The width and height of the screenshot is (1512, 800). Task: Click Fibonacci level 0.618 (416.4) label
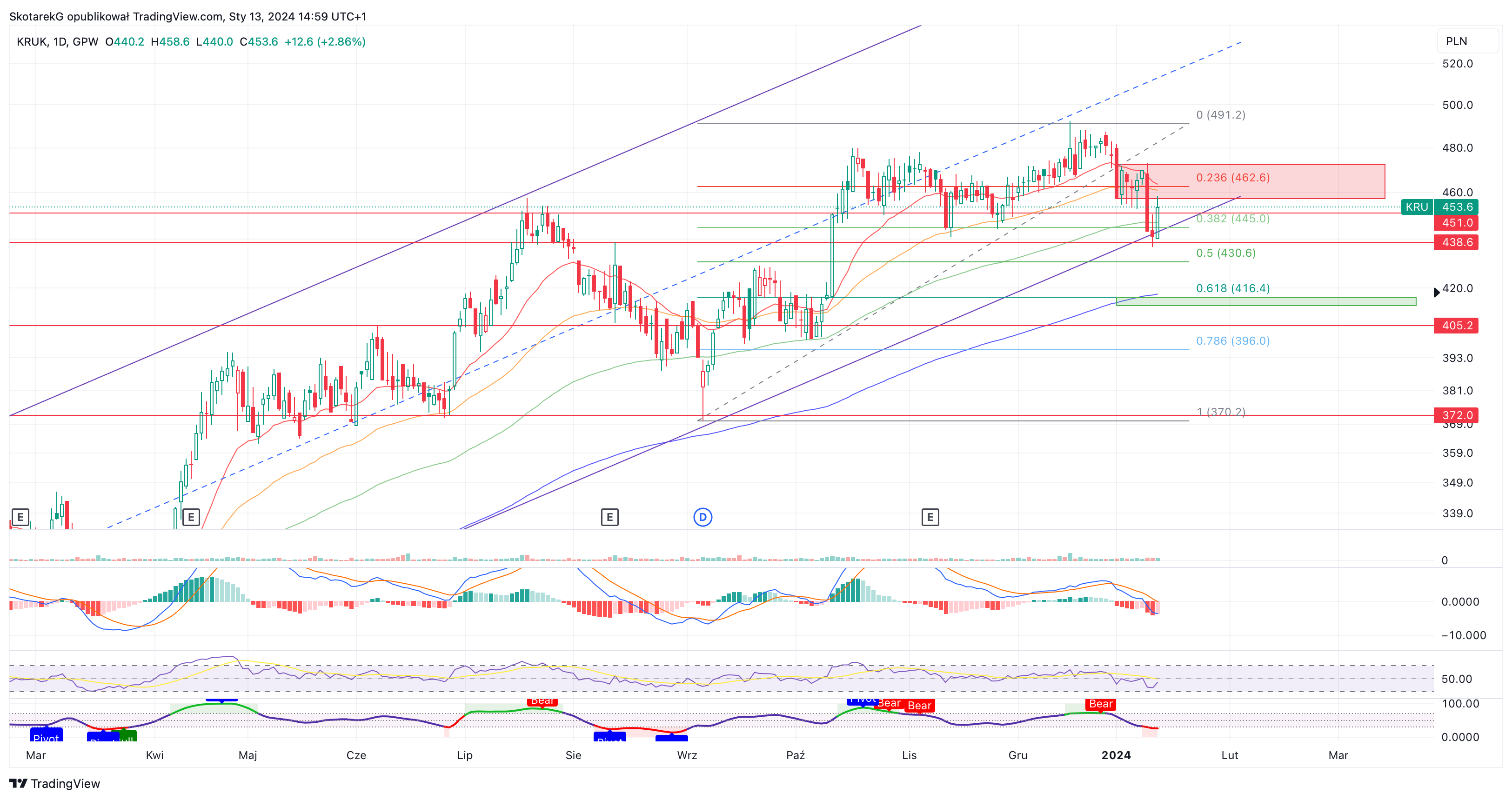point(1232,289)
